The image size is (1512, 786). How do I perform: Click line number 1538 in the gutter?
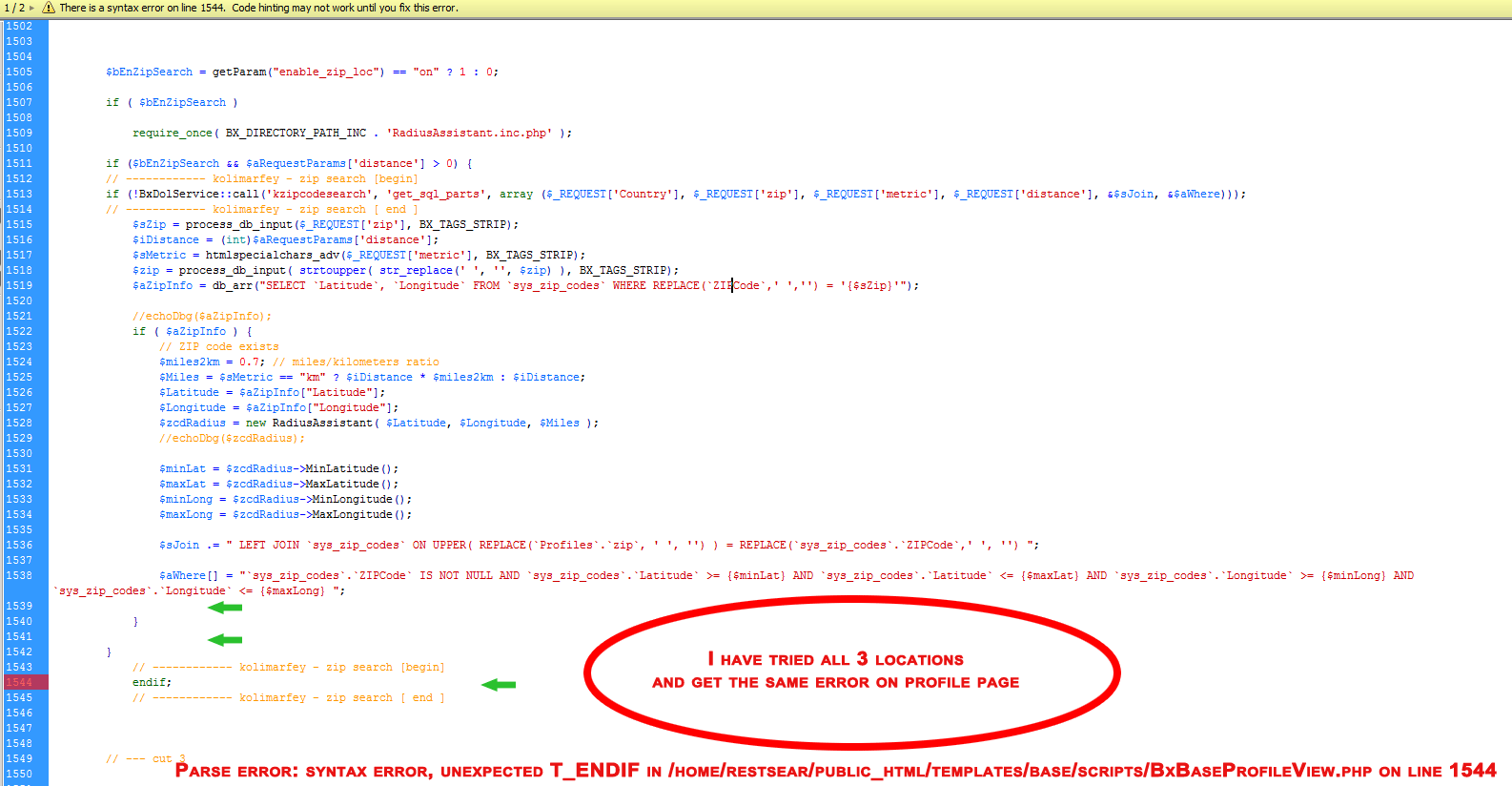pos(19,576)
